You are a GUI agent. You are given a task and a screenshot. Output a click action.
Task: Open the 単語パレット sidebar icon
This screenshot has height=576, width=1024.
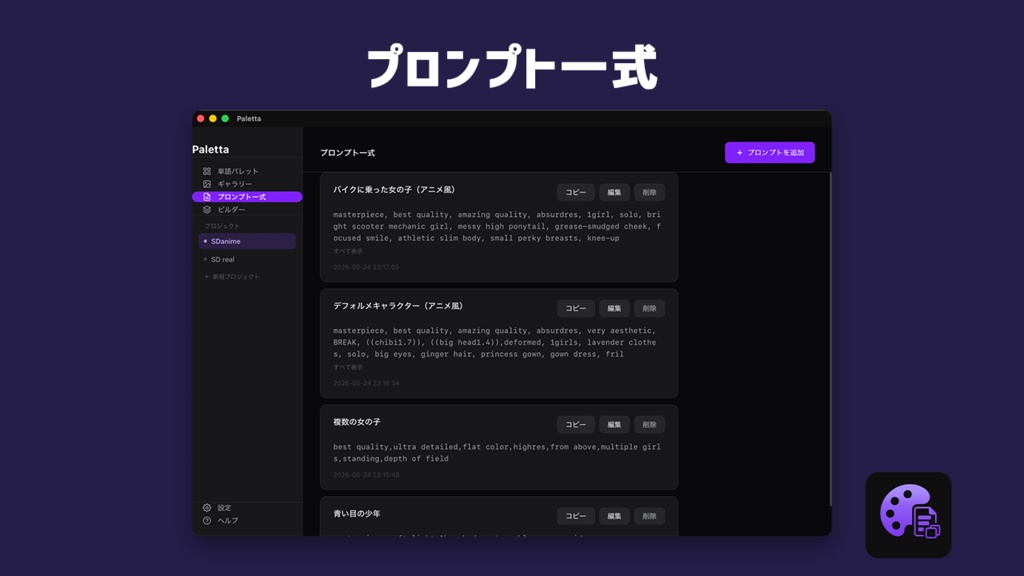coord(207,171)
